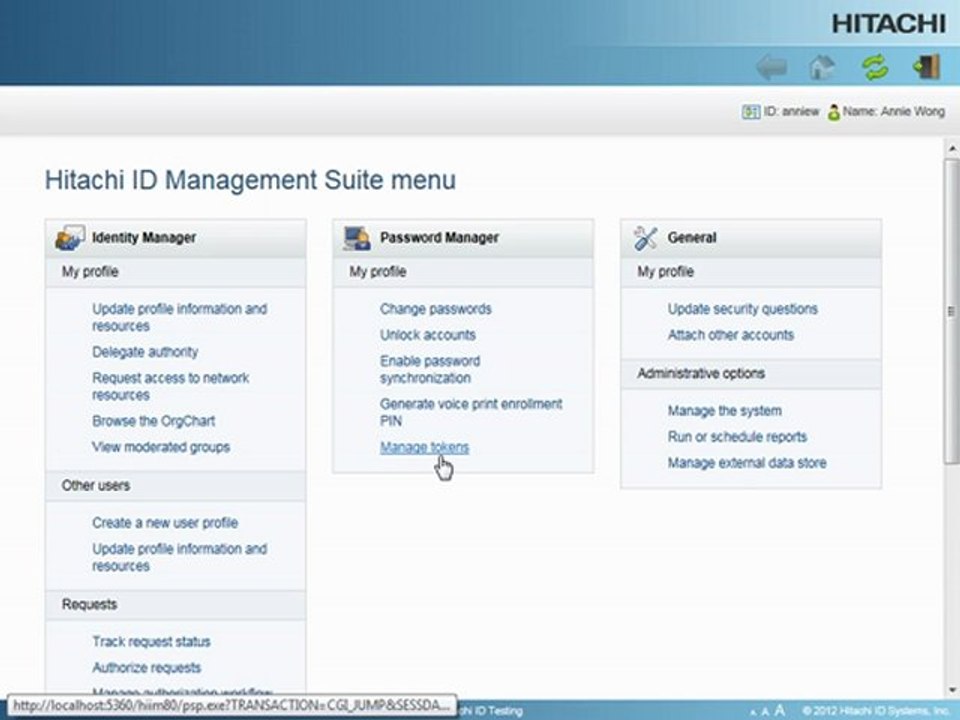Refresh the page with green arrows icon
Viewport: 960px width, 720px height.
[876, 67]
